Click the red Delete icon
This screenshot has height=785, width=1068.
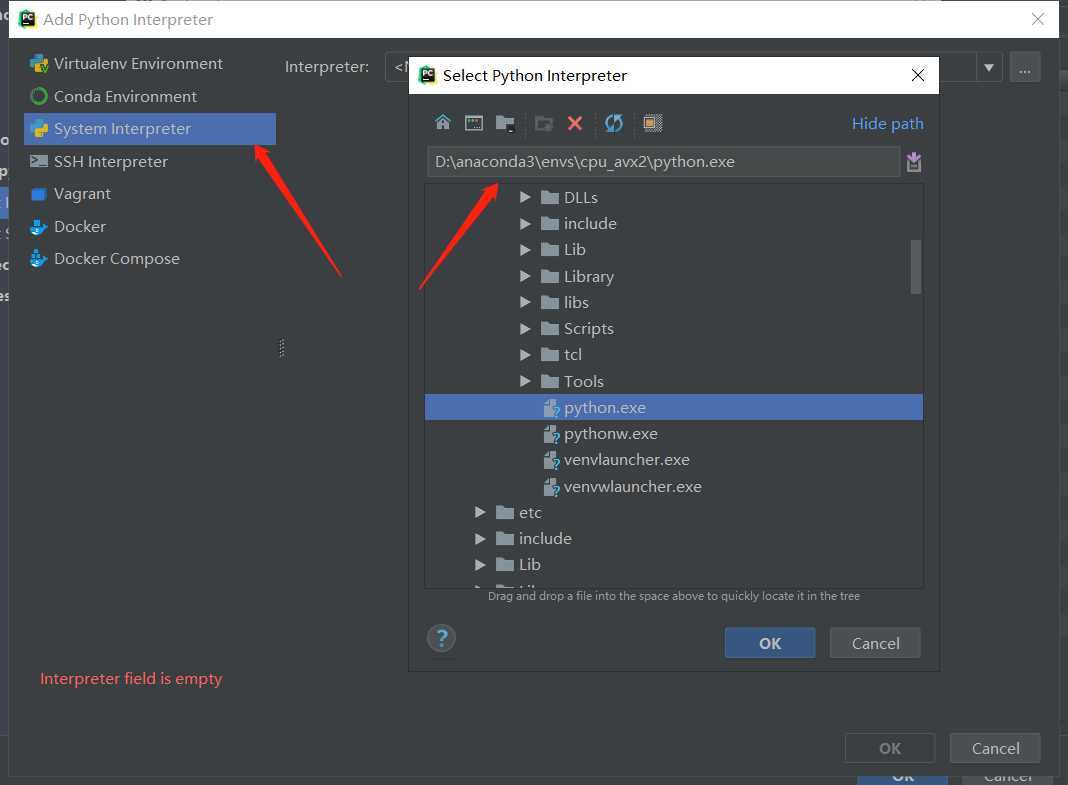[575, 123]
